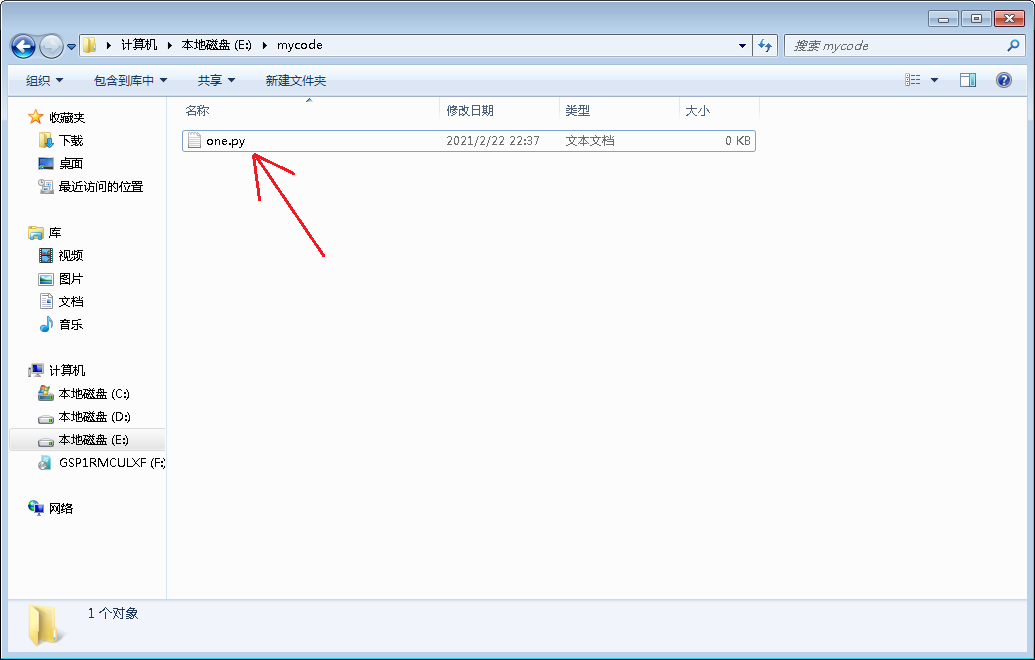Select 收藏夹 in the navigation pane
Screen dimensions: 1035x660
point(67,117)
